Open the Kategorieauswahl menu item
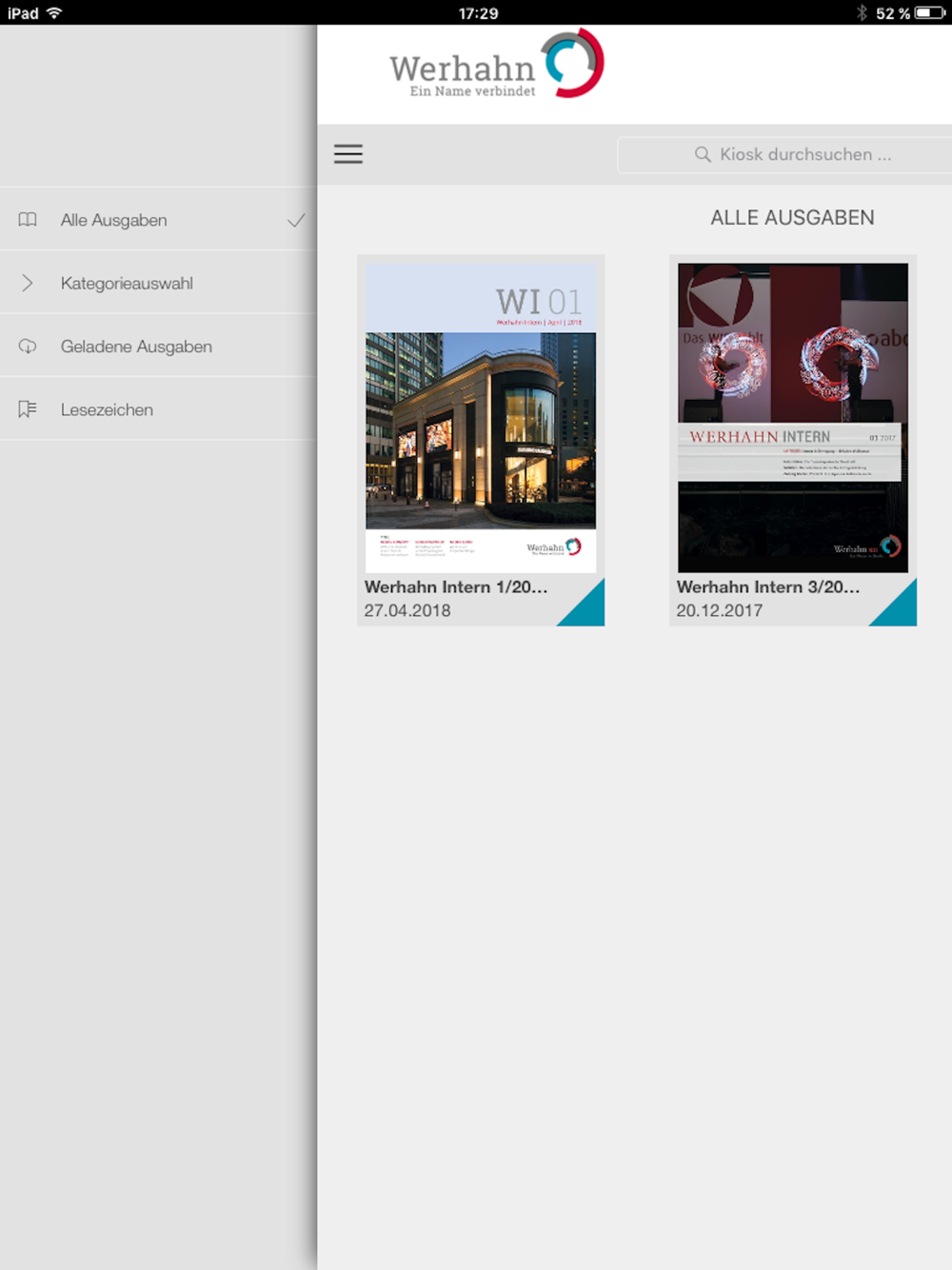The image size is (952, 1270). coord(158,283)
